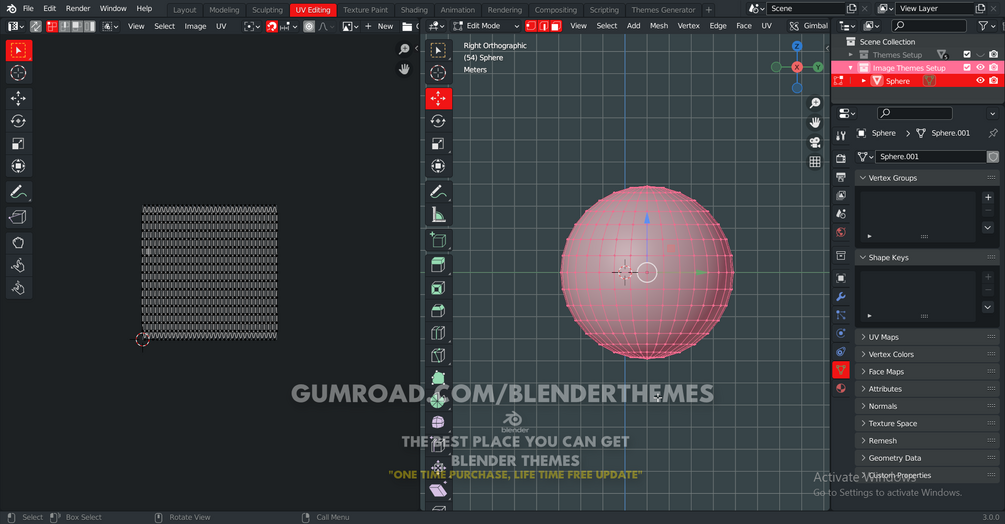Click the Sphere.001 mesh name field
Image resolution: width=1005 pixels, height=524 pixels.
tap(931, 156)
